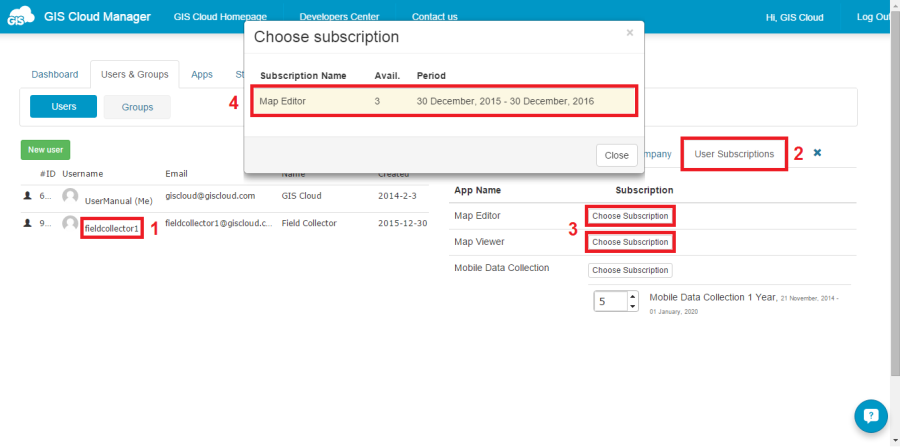
Task: Click Field Collector name cell
Action: [309, 223]
